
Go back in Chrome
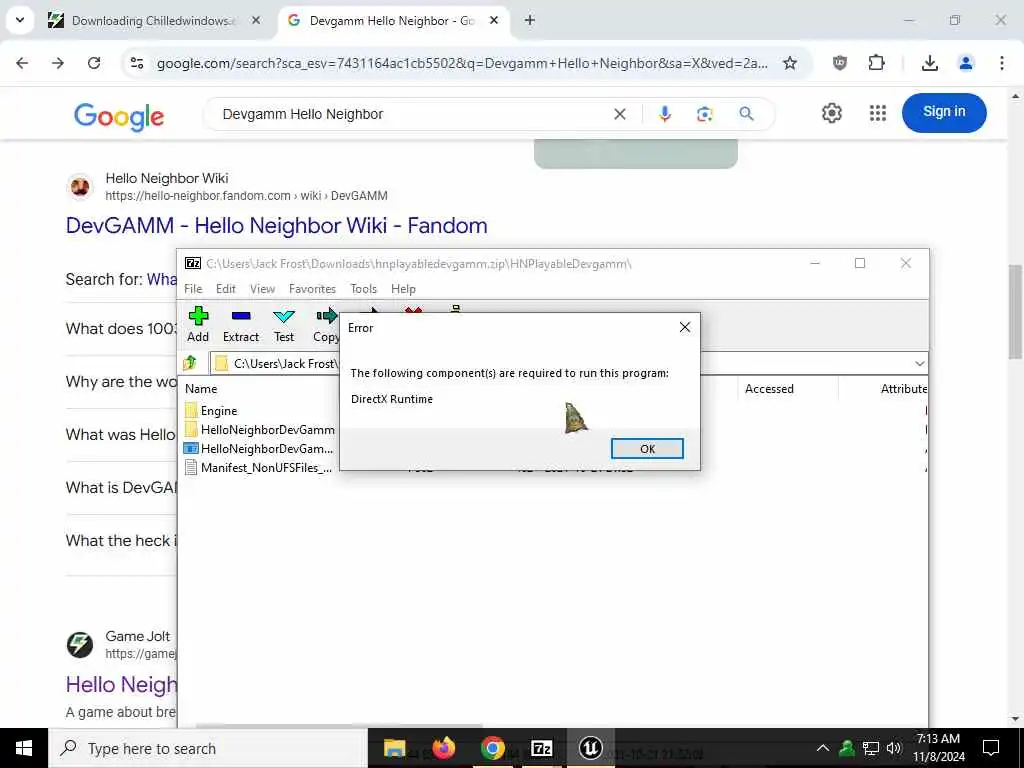[22, 63]
